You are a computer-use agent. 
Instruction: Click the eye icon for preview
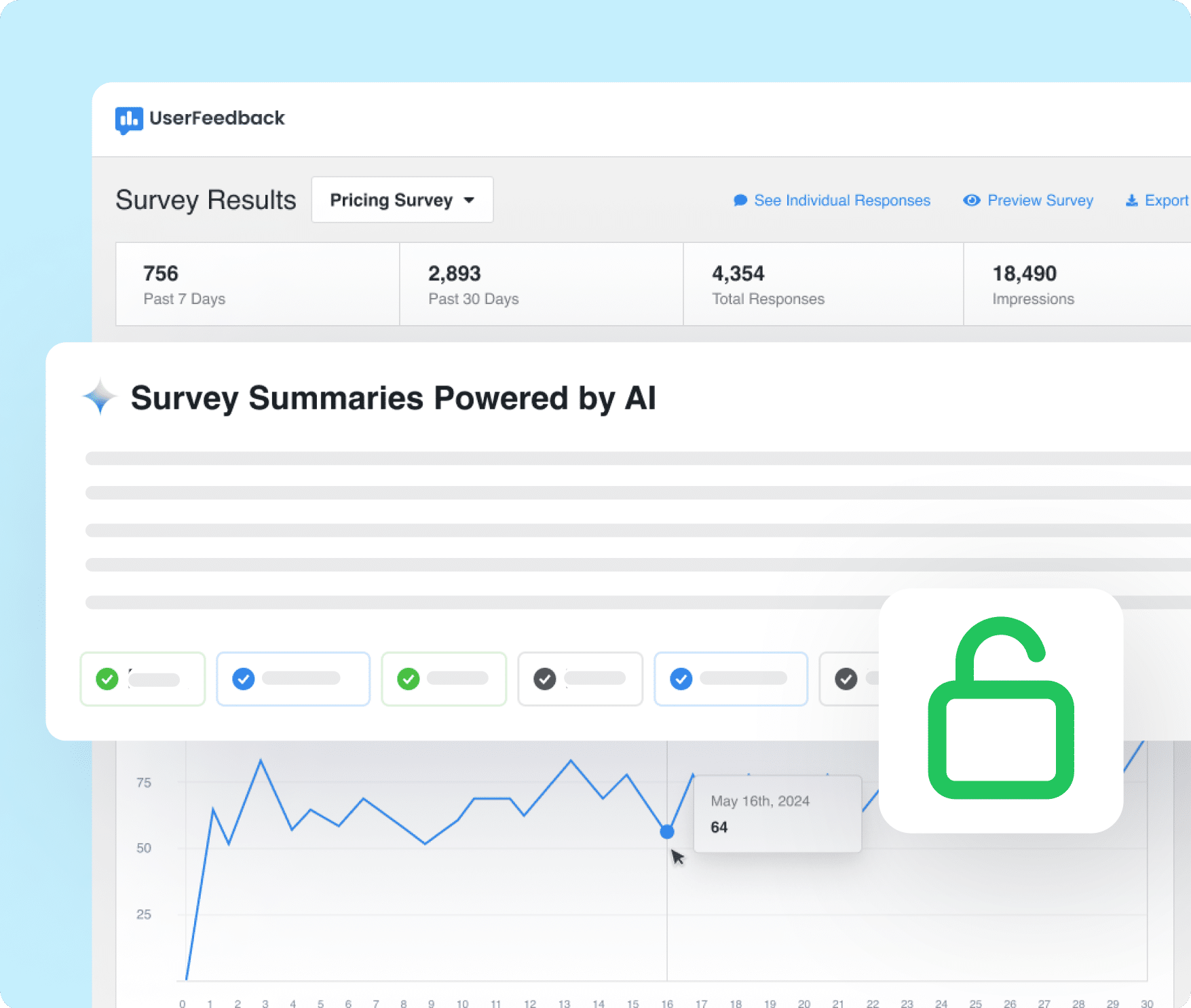[x=972, y=200]
